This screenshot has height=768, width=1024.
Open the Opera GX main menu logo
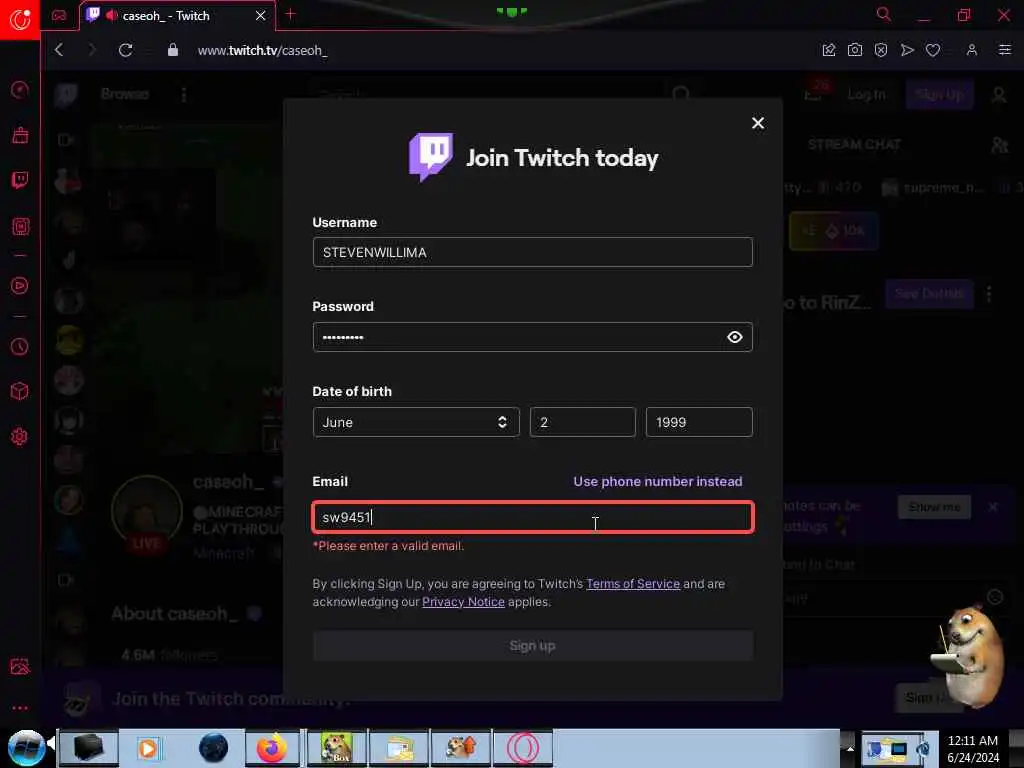(20, 19)
